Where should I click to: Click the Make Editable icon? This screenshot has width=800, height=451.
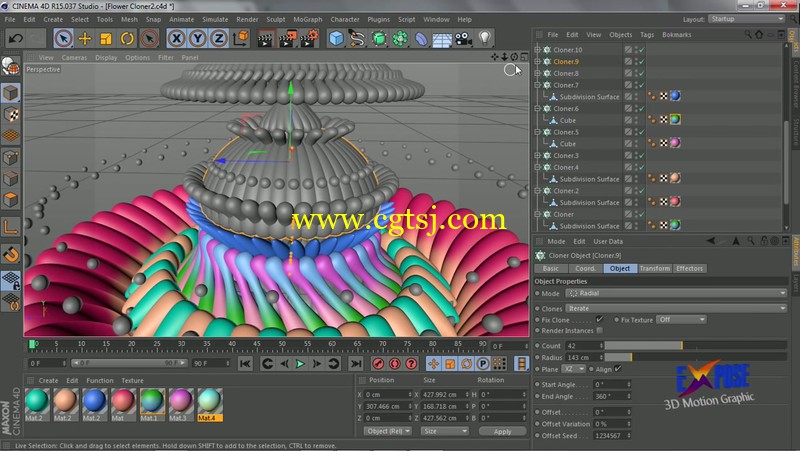click(10, 67)
